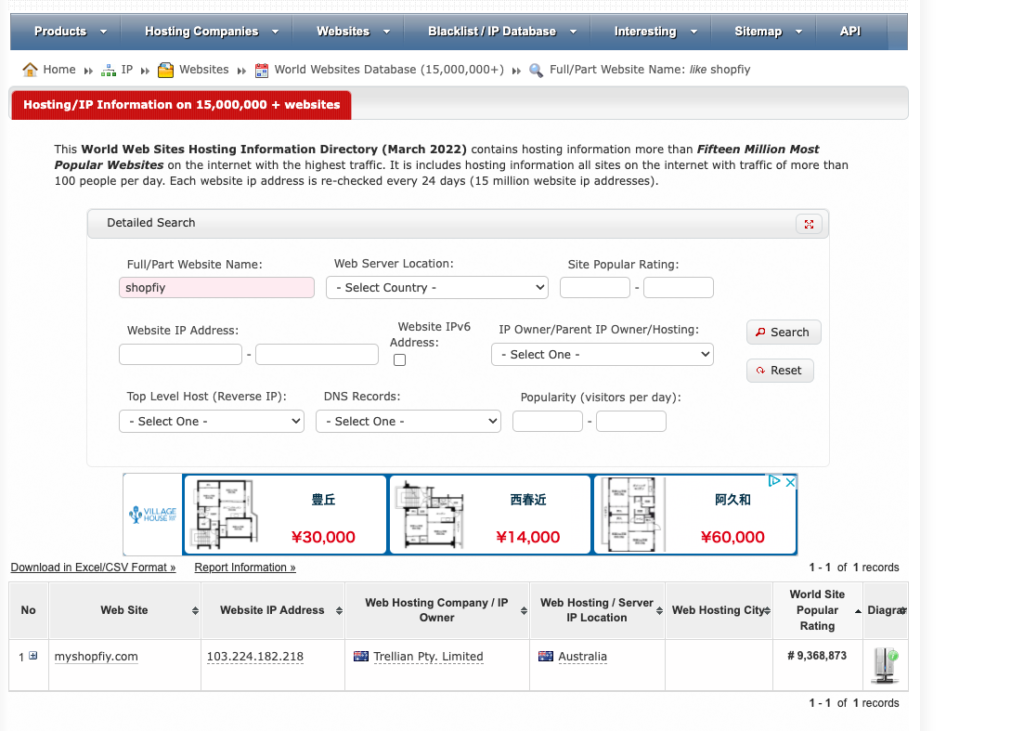The image size is (1024, 731).
Task: Open the server diagram icon for myshopfiy.com
Action: click(884, 665)
